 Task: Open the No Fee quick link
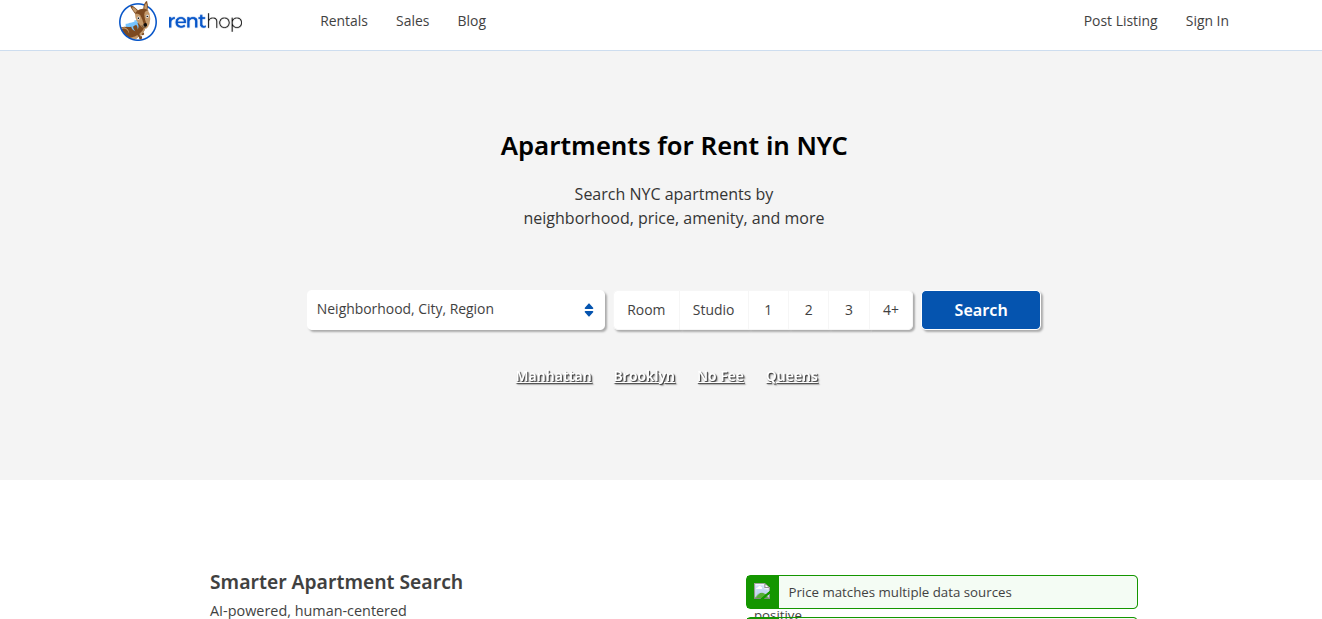tap(721, 377)
